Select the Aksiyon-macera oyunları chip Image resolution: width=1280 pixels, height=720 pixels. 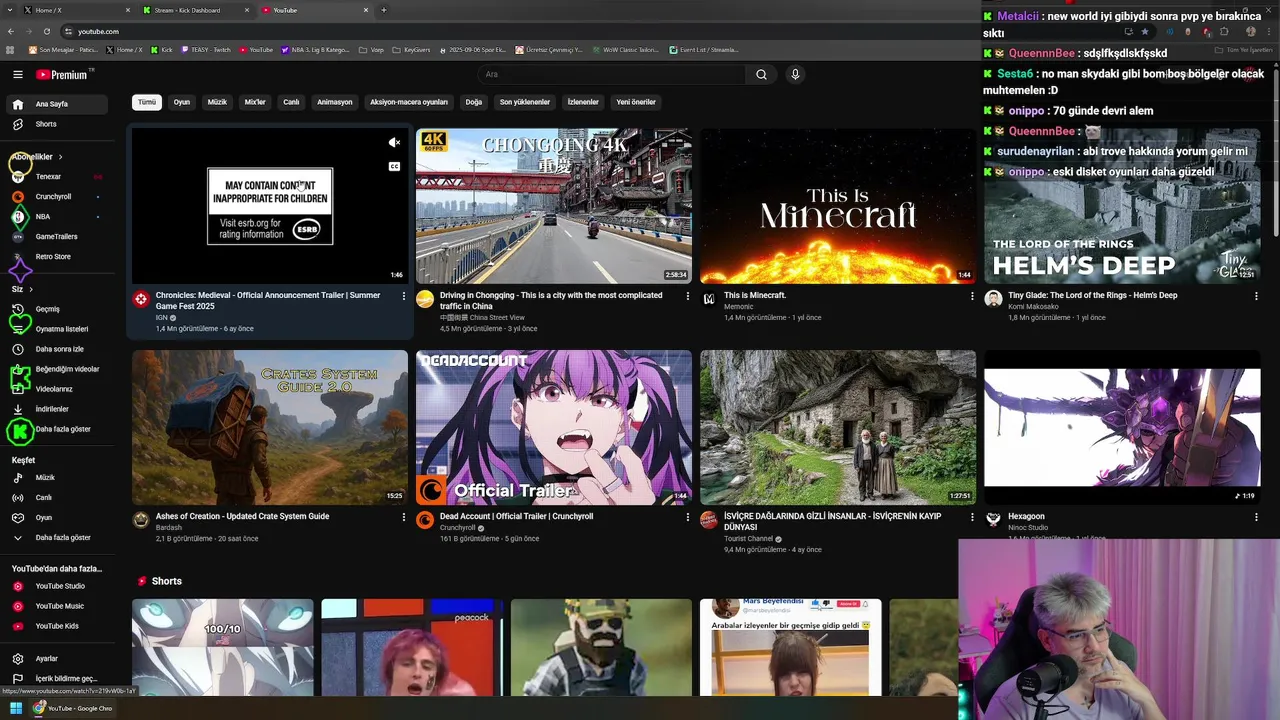click(x=409, y=102)
